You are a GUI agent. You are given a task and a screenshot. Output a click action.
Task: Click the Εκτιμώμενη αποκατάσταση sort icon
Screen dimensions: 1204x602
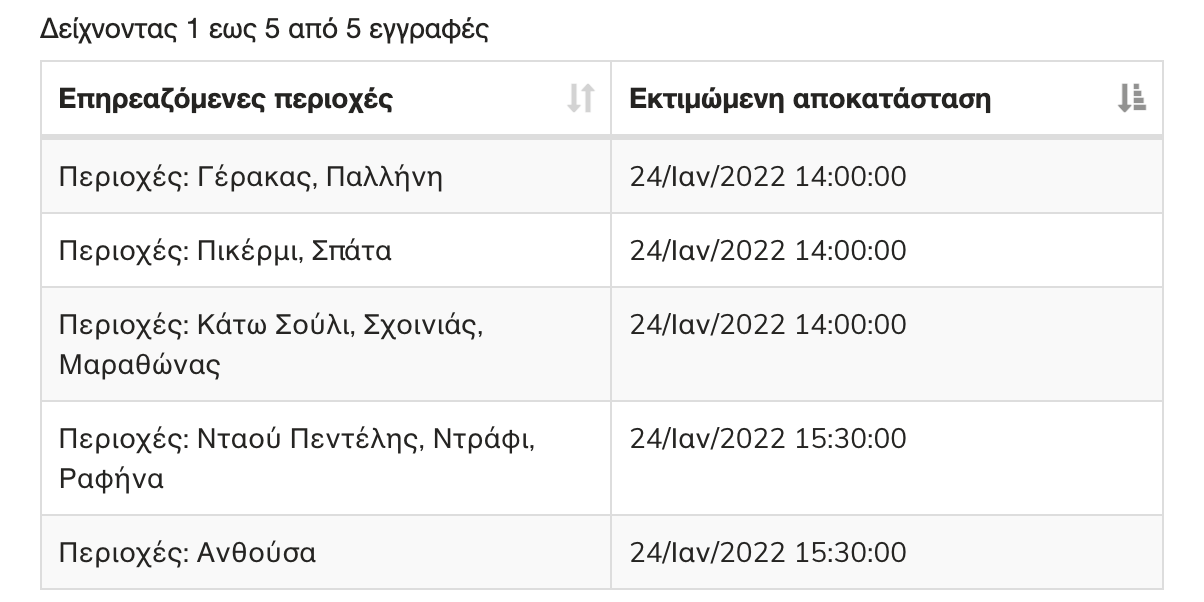tap(1132, 98)
